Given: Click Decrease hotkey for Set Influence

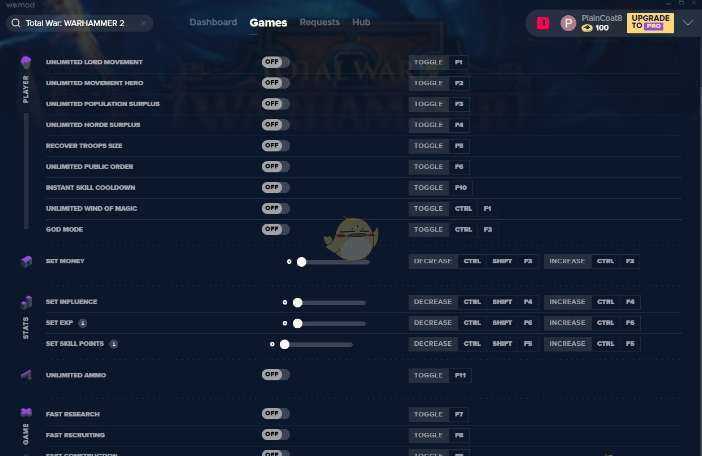Looking at the screenshot, I should [x=433, y=302].
